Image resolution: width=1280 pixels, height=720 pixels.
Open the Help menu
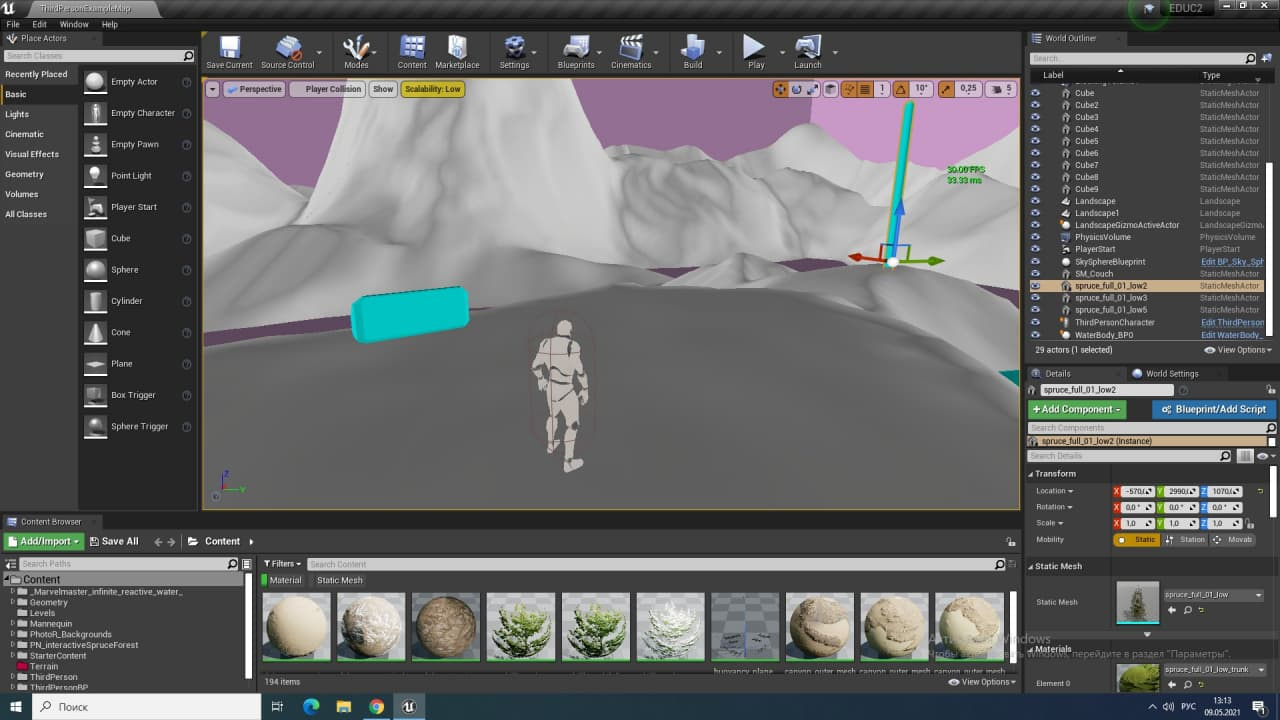click(110, 24)
